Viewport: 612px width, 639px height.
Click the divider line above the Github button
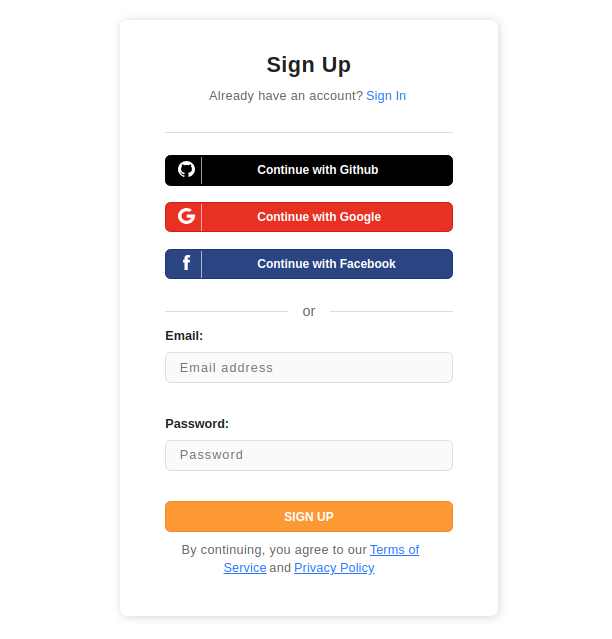tap(308, 132)
